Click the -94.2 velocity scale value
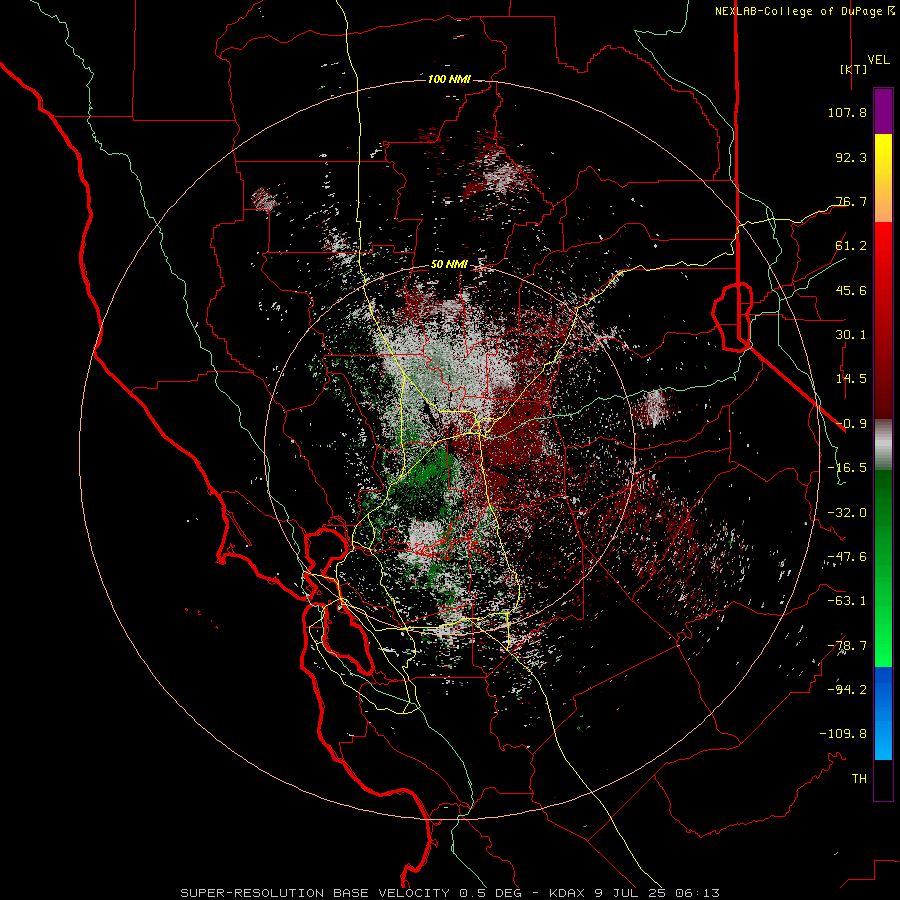The height and width of the screenshot is (900, 900). tap(847, 689)
